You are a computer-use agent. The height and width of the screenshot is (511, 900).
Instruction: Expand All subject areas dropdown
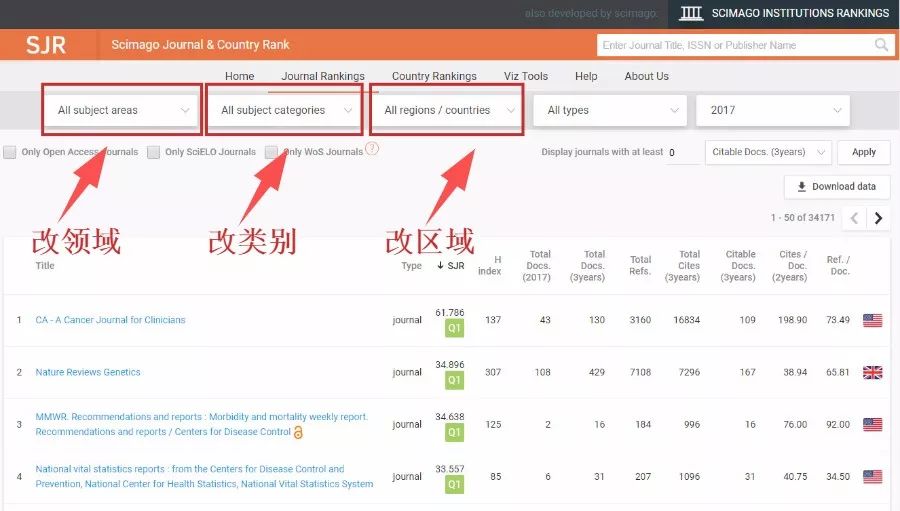tap(122, 110)
